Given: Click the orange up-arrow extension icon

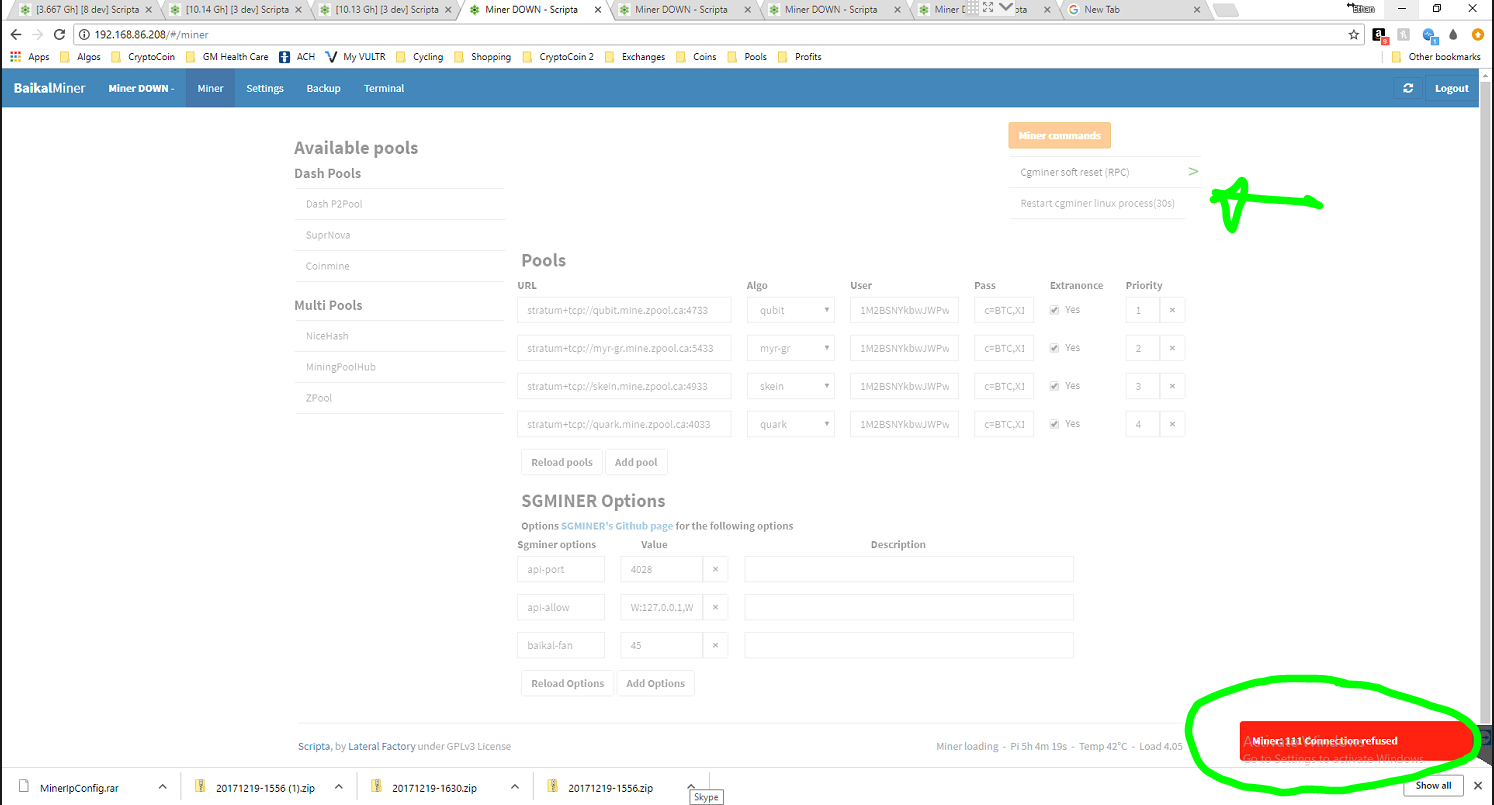Looking at the screenshot, I should (1477, 34).
